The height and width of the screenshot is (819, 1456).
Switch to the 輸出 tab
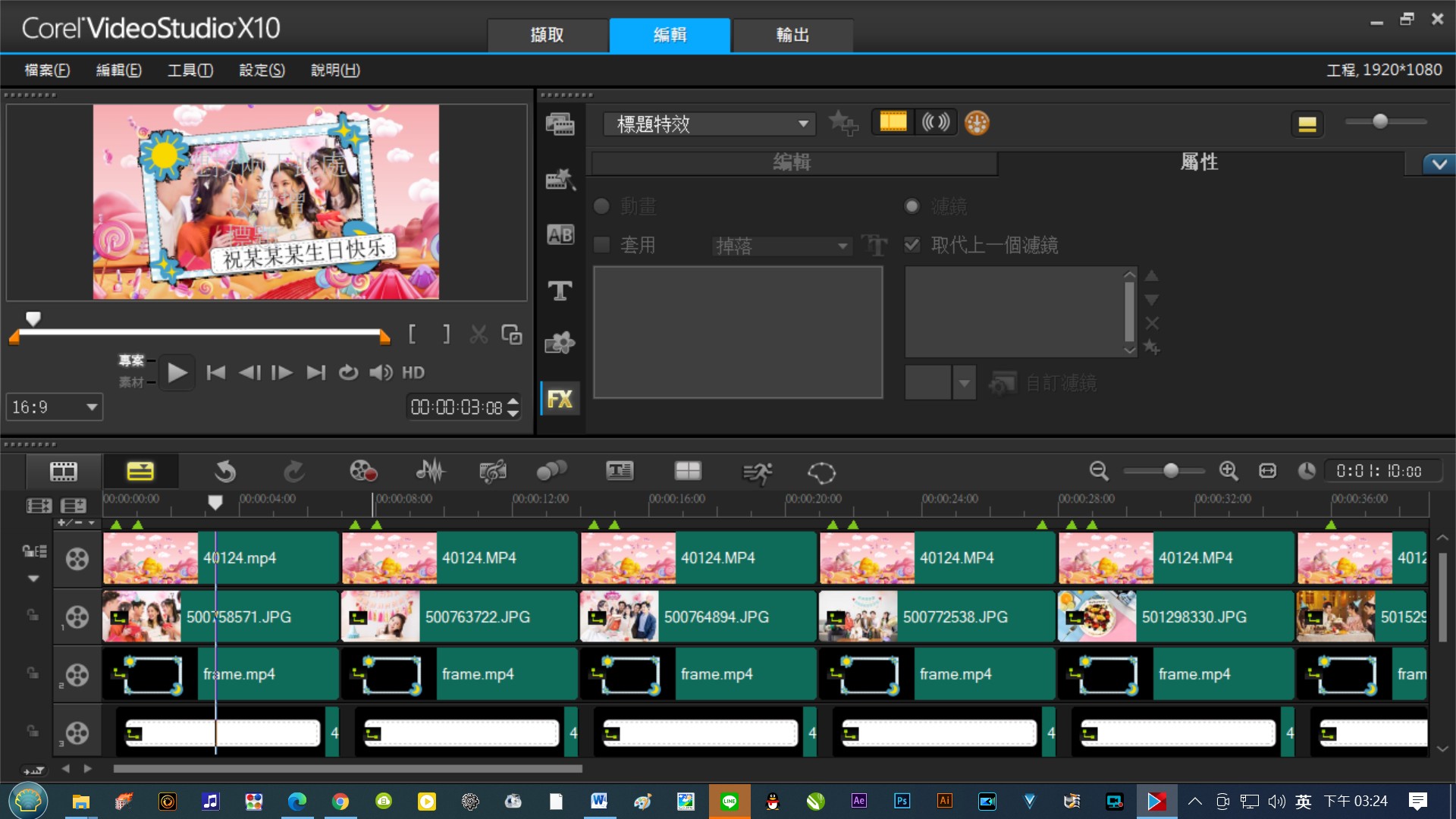(x=792, y=35)
